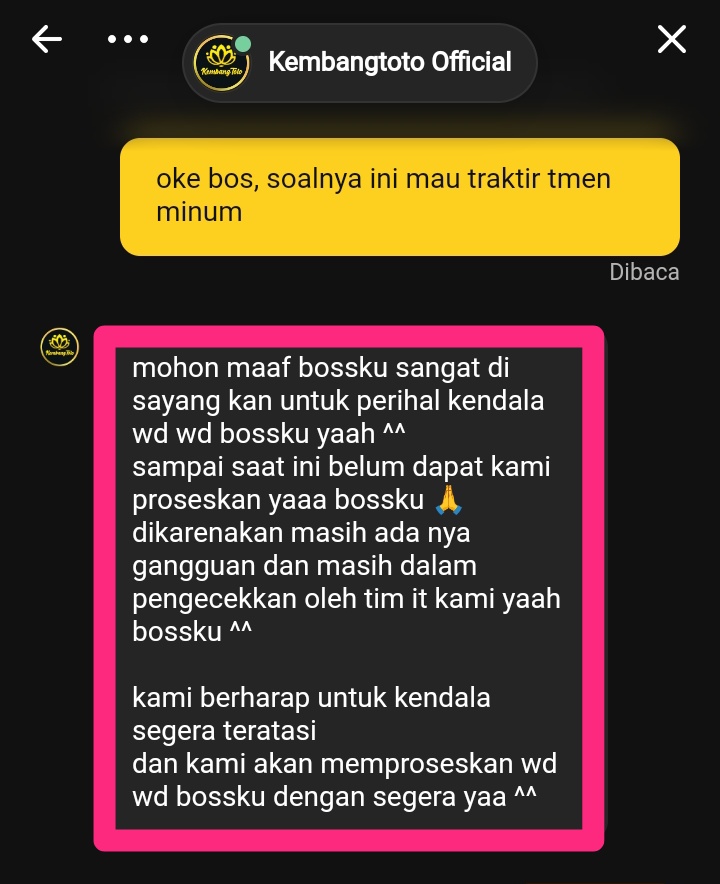This screenshot has height=884, width=720.
Task: Tap the 'kami berharap untuk kendala' paragraph
Action: (344, 747)
